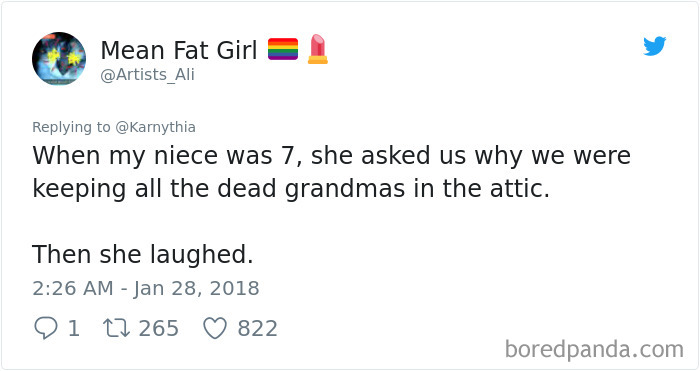Viewport: 700px width, 371px height.
Task: Open the Mean Fat Girl profile name
Action: (179, 50)
